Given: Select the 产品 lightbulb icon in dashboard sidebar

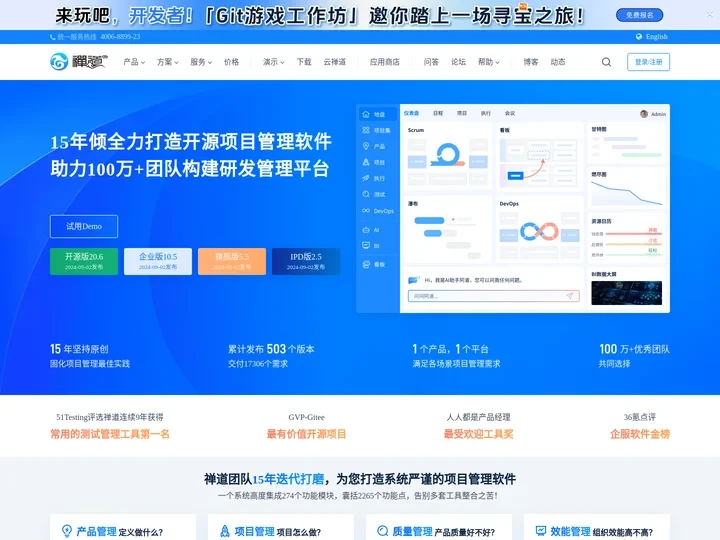Looking at the screenshot, I should click(366, 146).
